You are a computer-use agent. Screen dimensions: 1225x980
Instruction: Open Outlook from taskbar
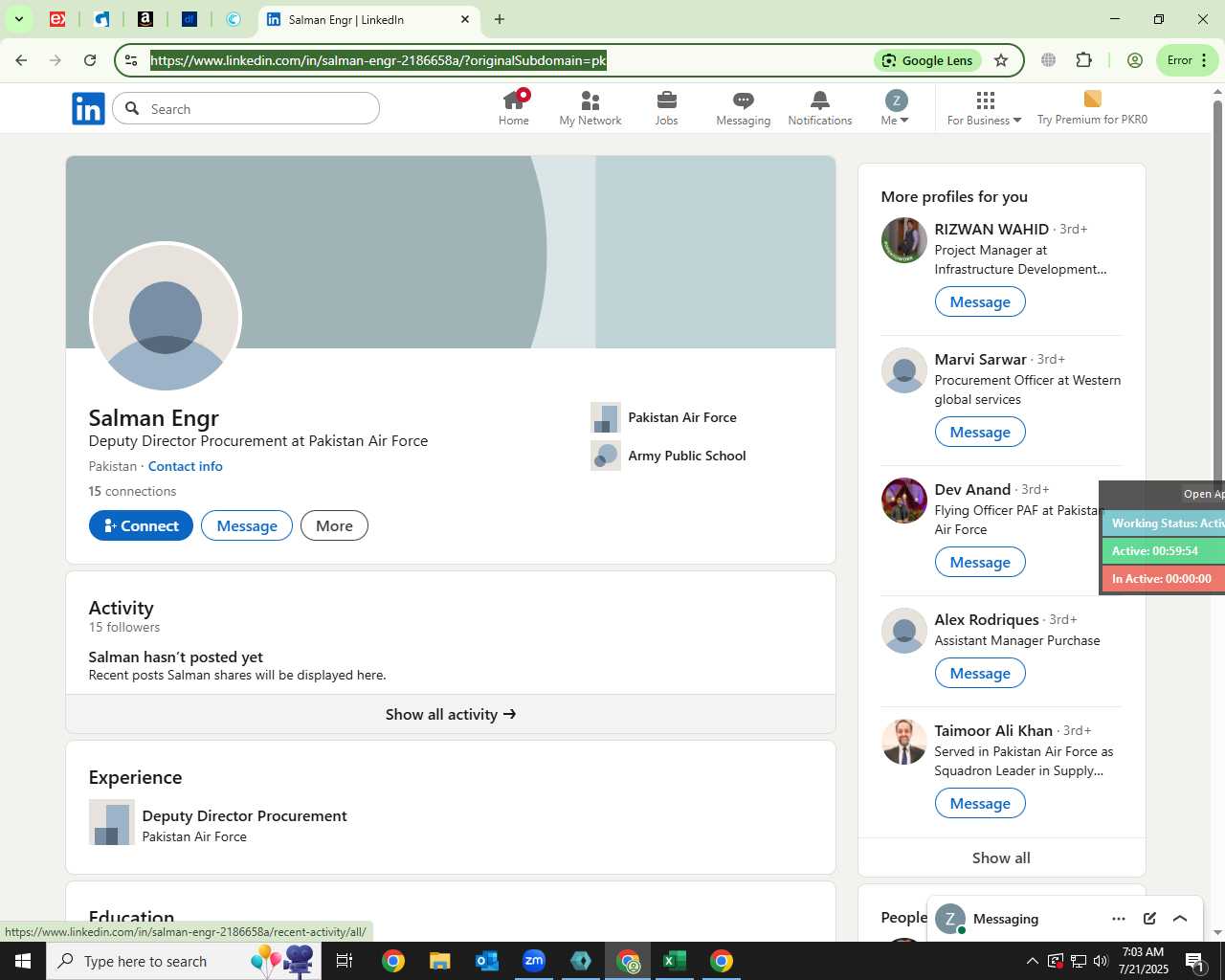(487, 961)
